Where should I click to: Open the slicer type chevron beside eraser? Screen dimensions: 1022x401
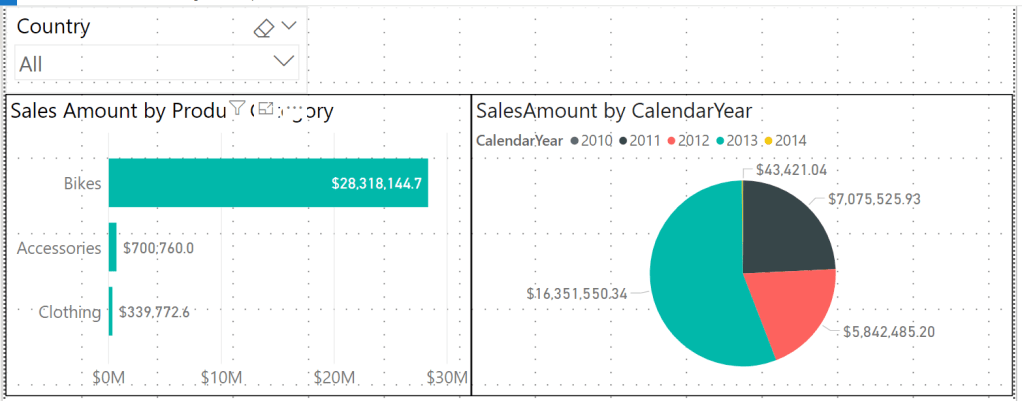[x=290, y=26]
